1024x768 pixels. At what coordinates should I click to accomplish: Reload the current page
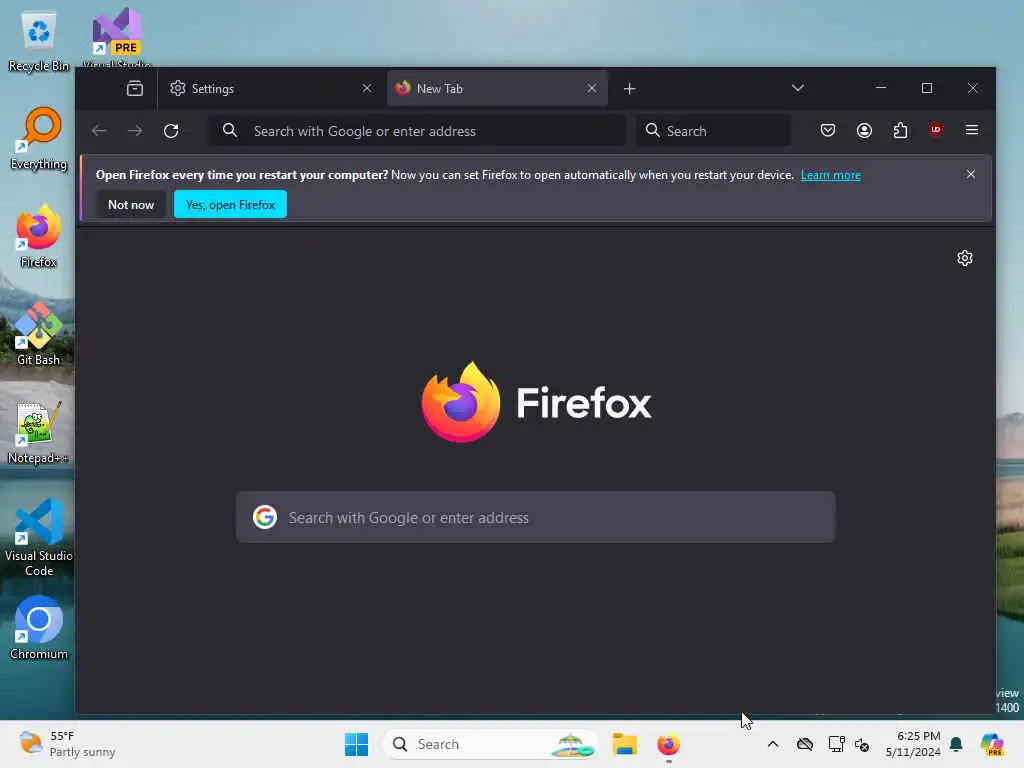[171, 131]
